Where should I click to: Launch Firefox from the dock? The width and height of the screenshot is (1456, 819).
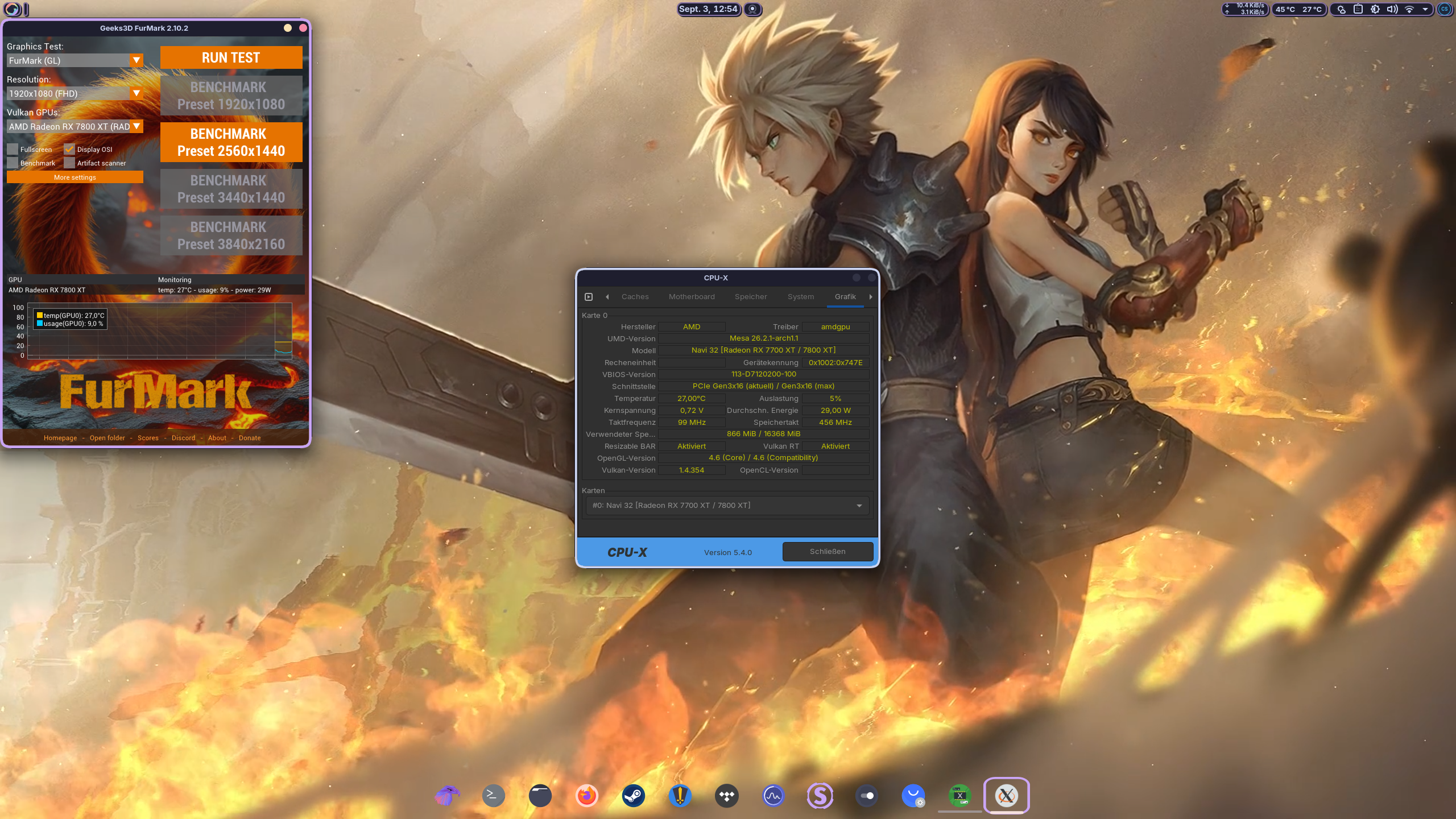[x=587, y=795]
